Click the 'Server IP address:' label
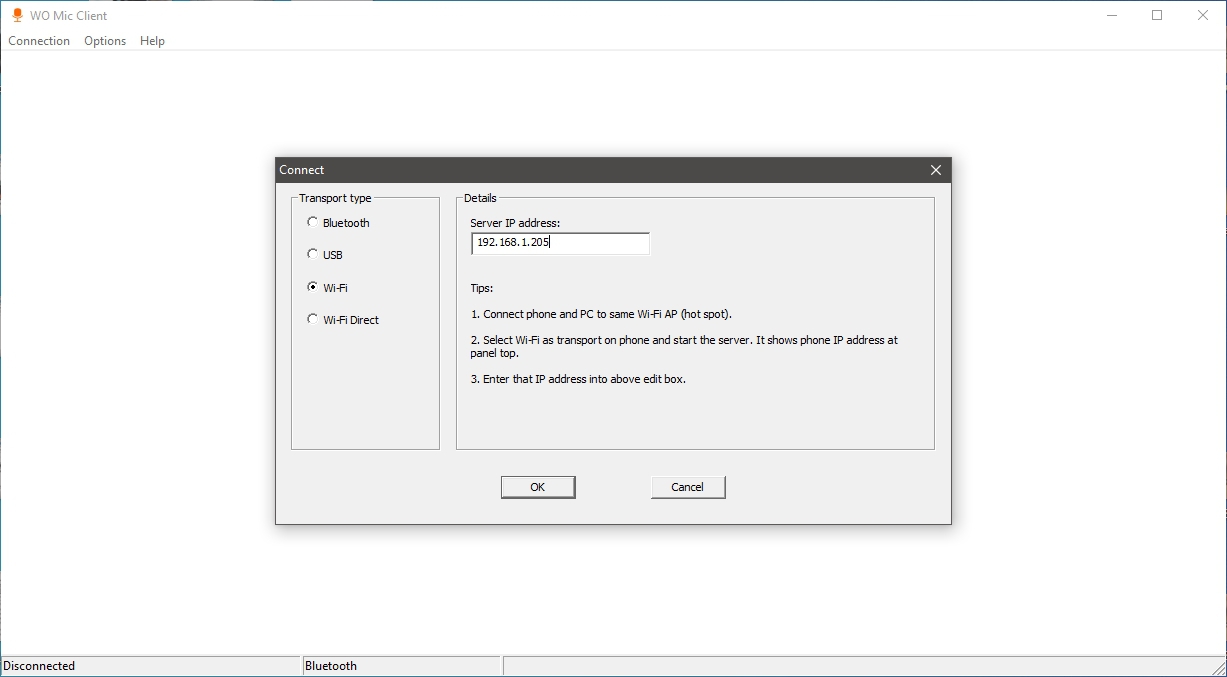1227x677 pixels. click(515, 223)
